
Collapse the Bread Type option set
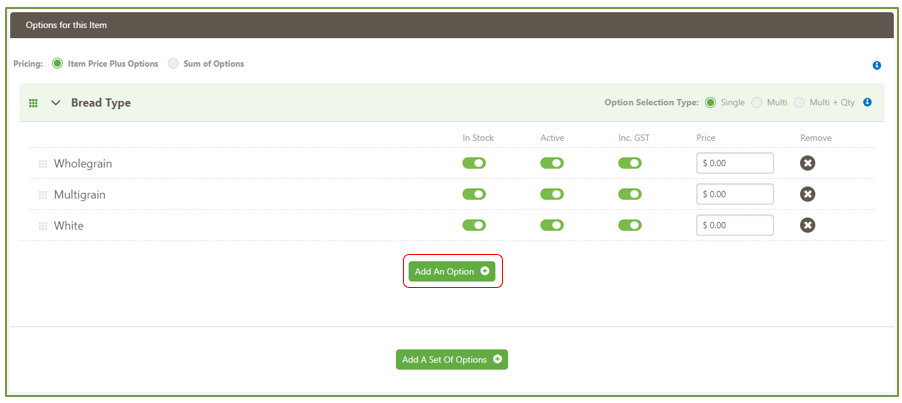[x=56, y=103]
